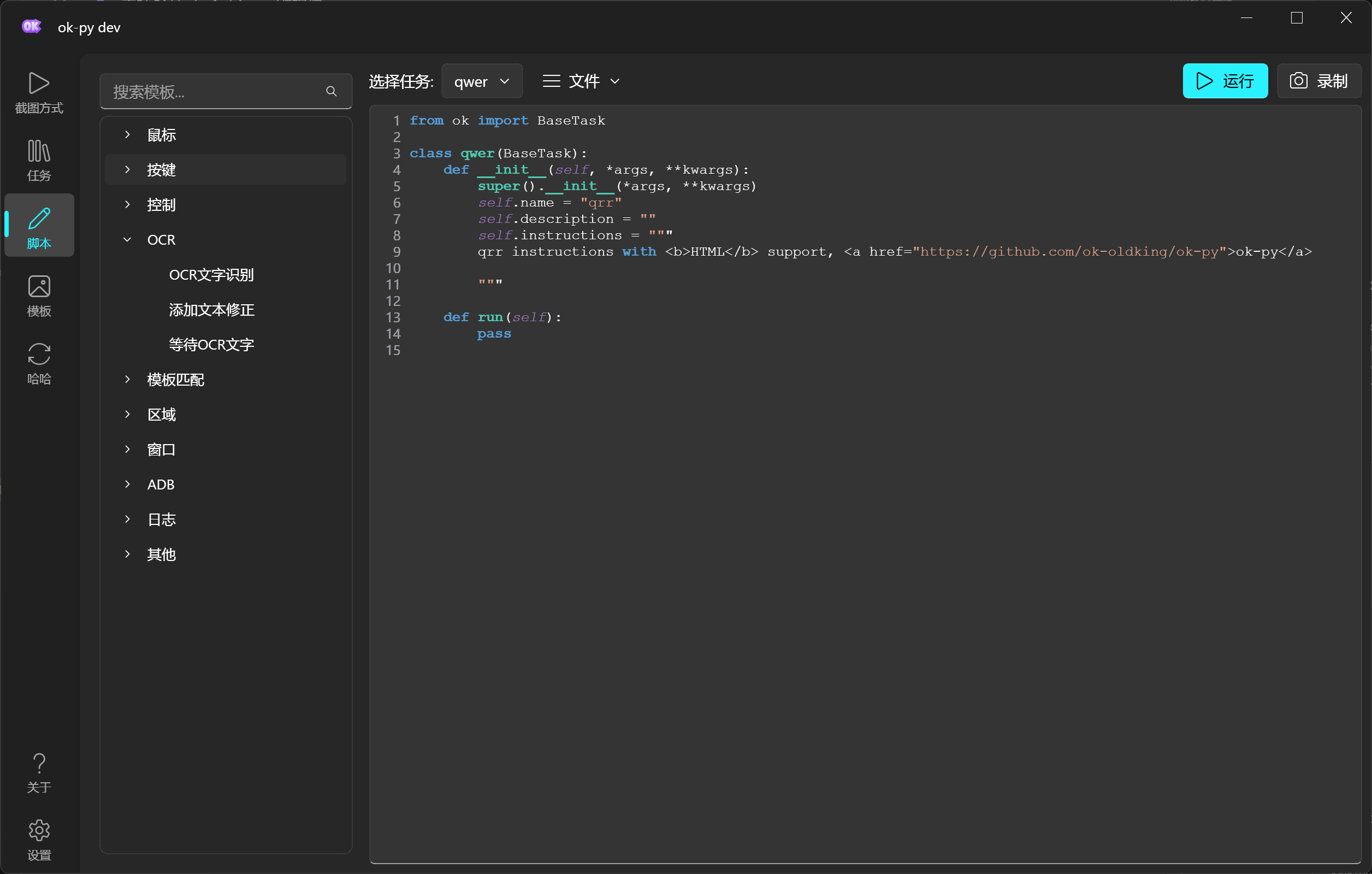
Task: Click 'from ok import BaseTask' on line 1
Action: [x=507, y=120]
